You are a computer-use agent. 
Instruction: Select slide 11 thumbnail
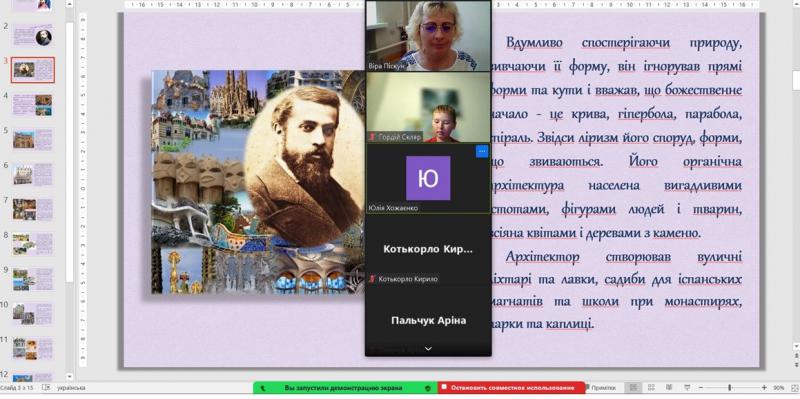(33, 348)
